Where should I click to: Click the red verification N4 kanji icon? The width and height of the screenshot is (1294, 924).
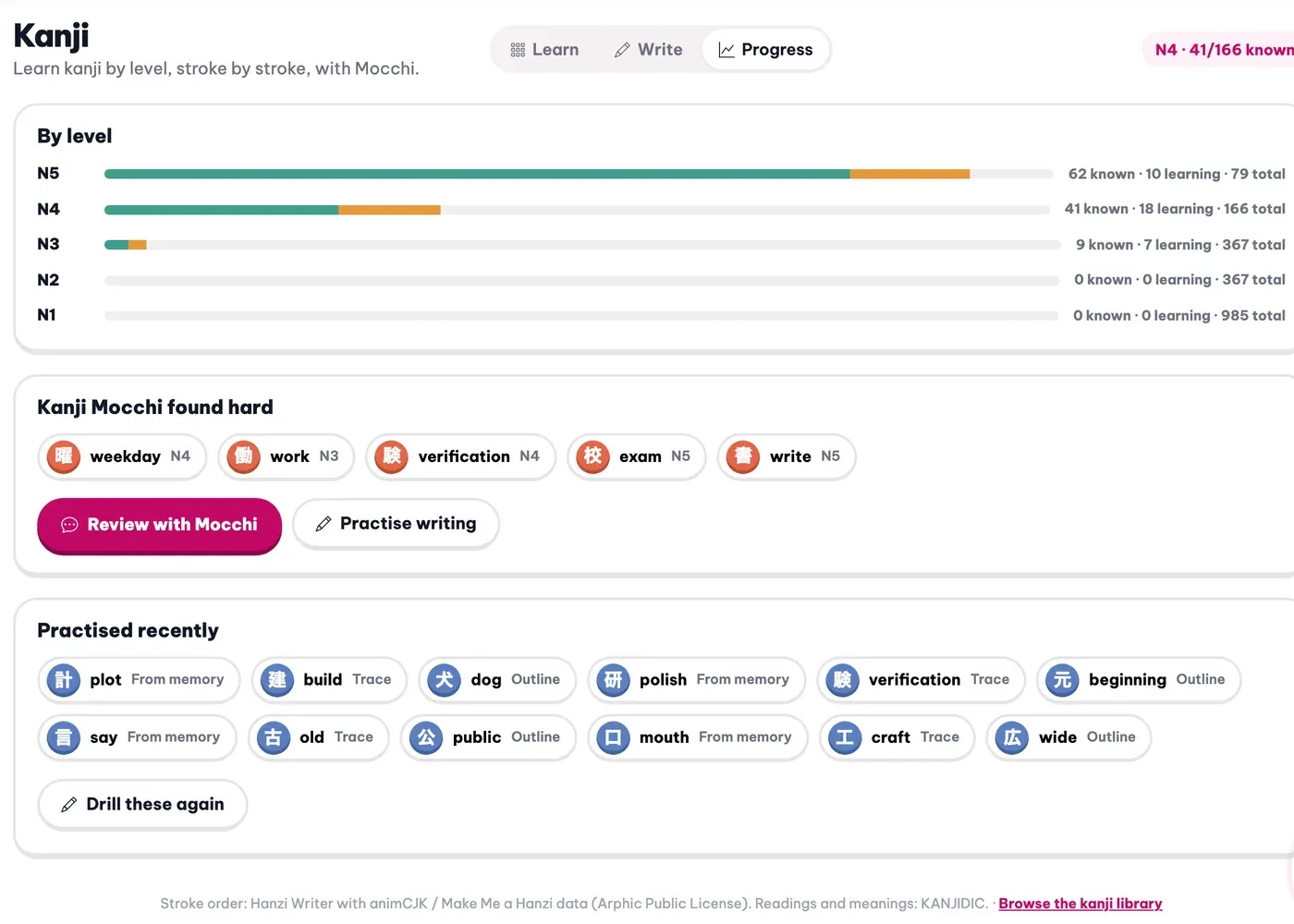pos(392,456)
